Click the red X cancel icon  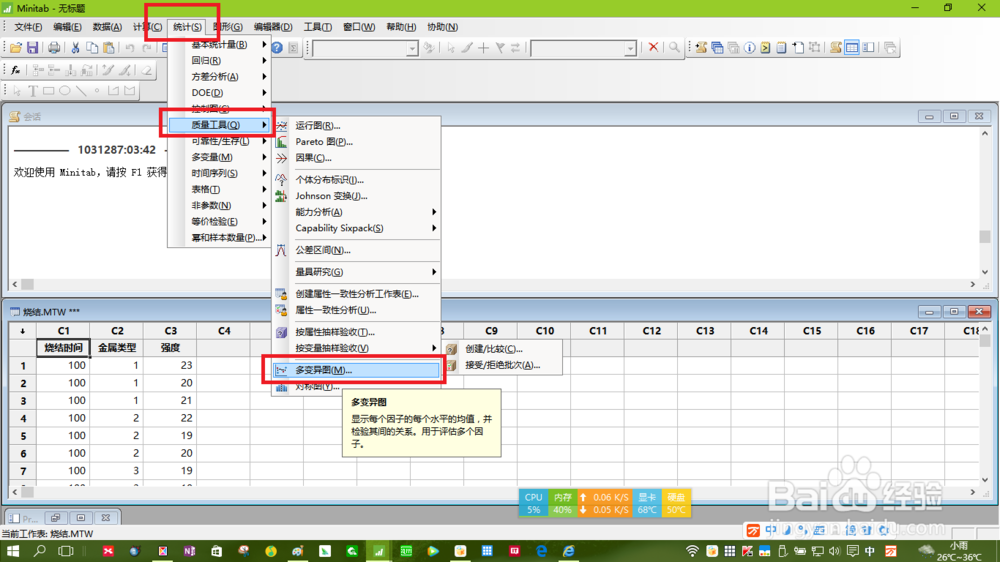point(653,47)
